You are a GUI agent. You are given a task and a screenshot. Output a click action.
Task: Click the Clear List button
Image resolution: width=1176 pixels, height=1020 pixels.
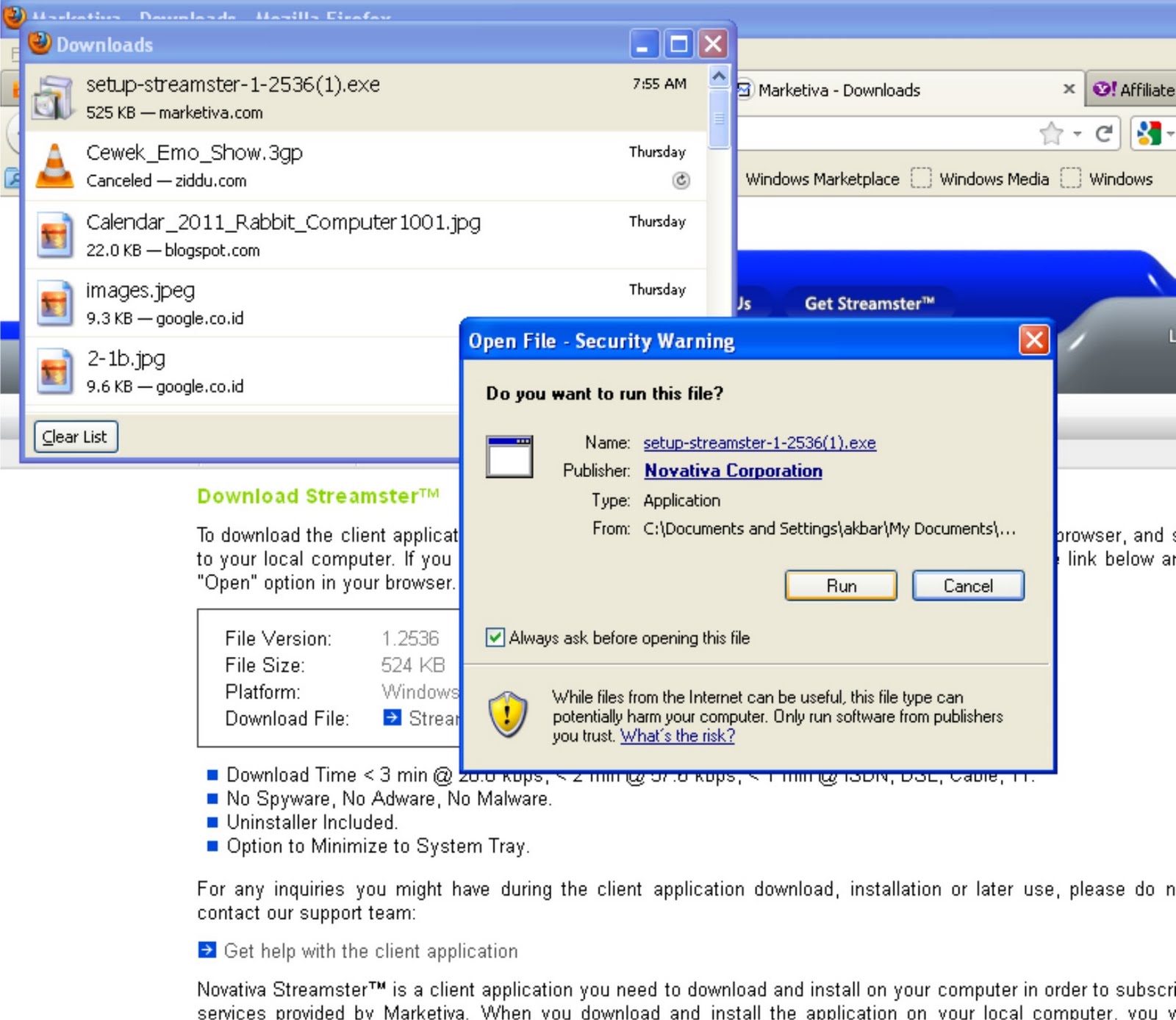(x=76, y=437)
